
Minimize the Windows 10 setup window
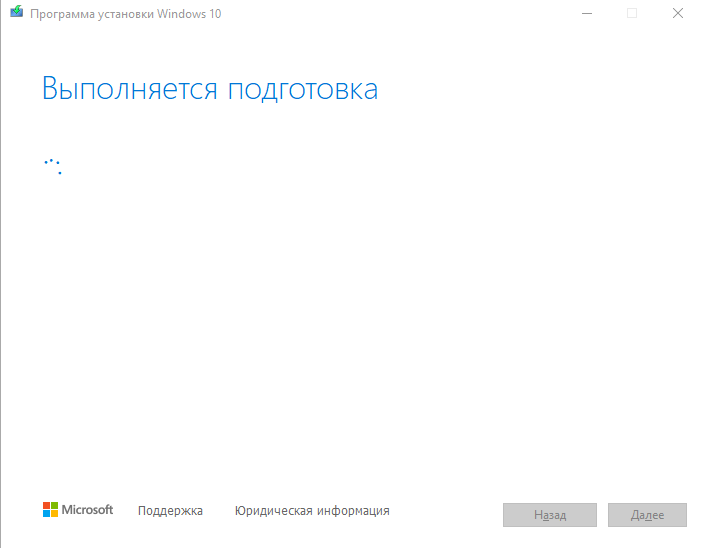(x=587, y=13)
